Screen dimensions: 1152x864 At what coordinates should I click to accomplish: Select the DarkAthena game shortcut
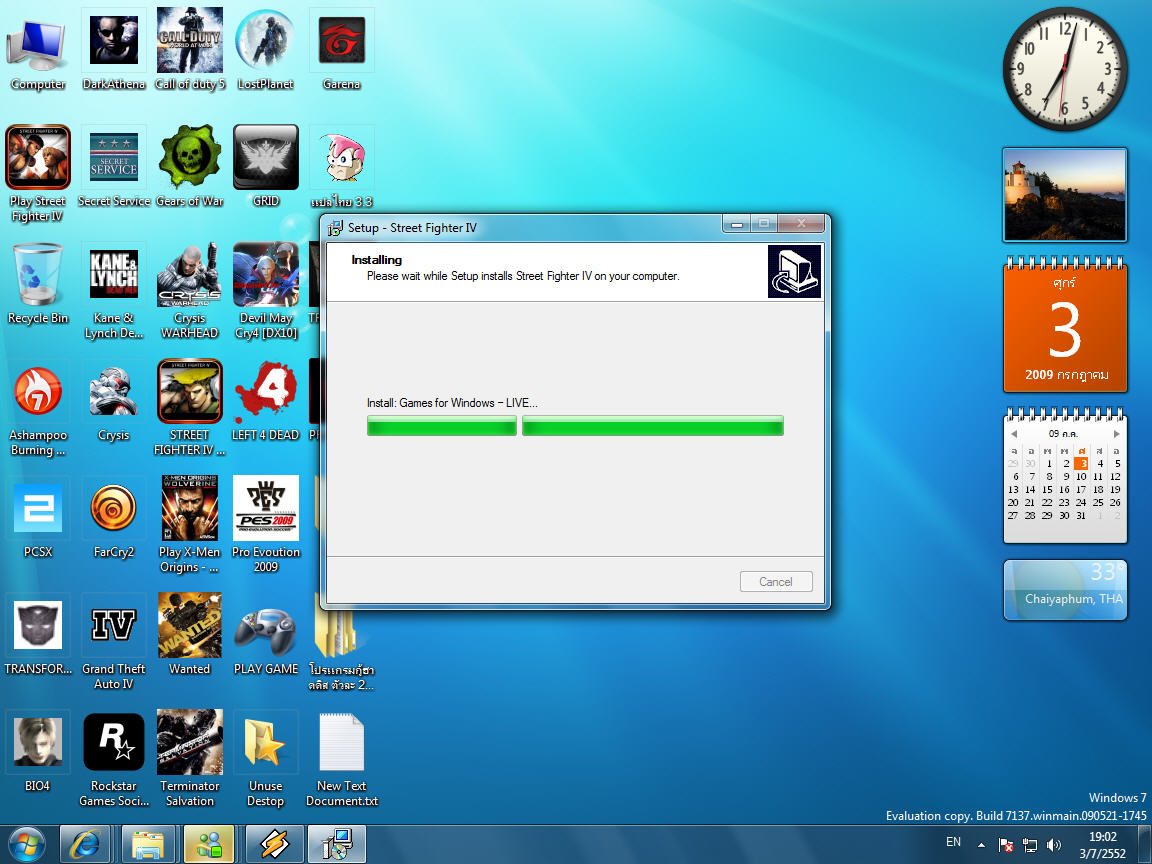(114, 50)
